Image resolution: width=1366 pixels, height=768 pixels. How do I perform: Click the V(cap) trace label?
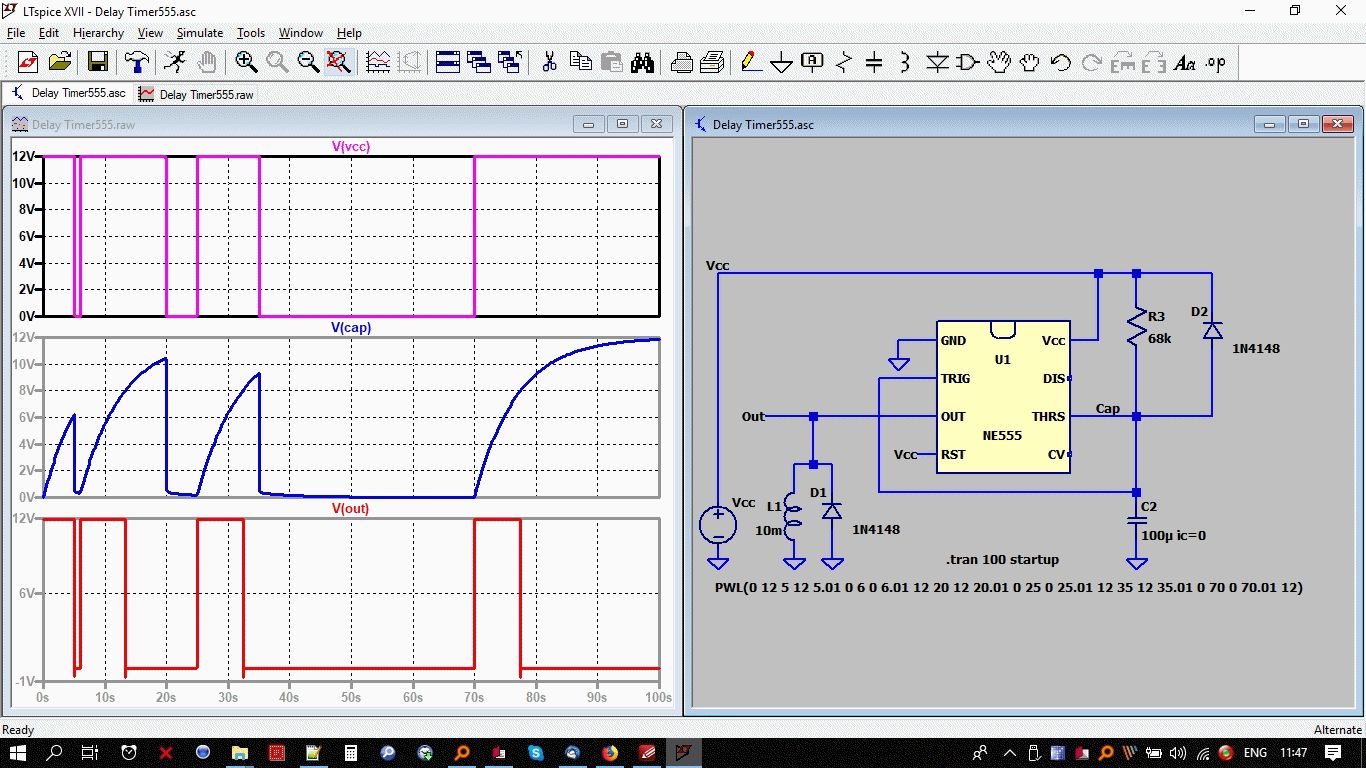(351, 328)
